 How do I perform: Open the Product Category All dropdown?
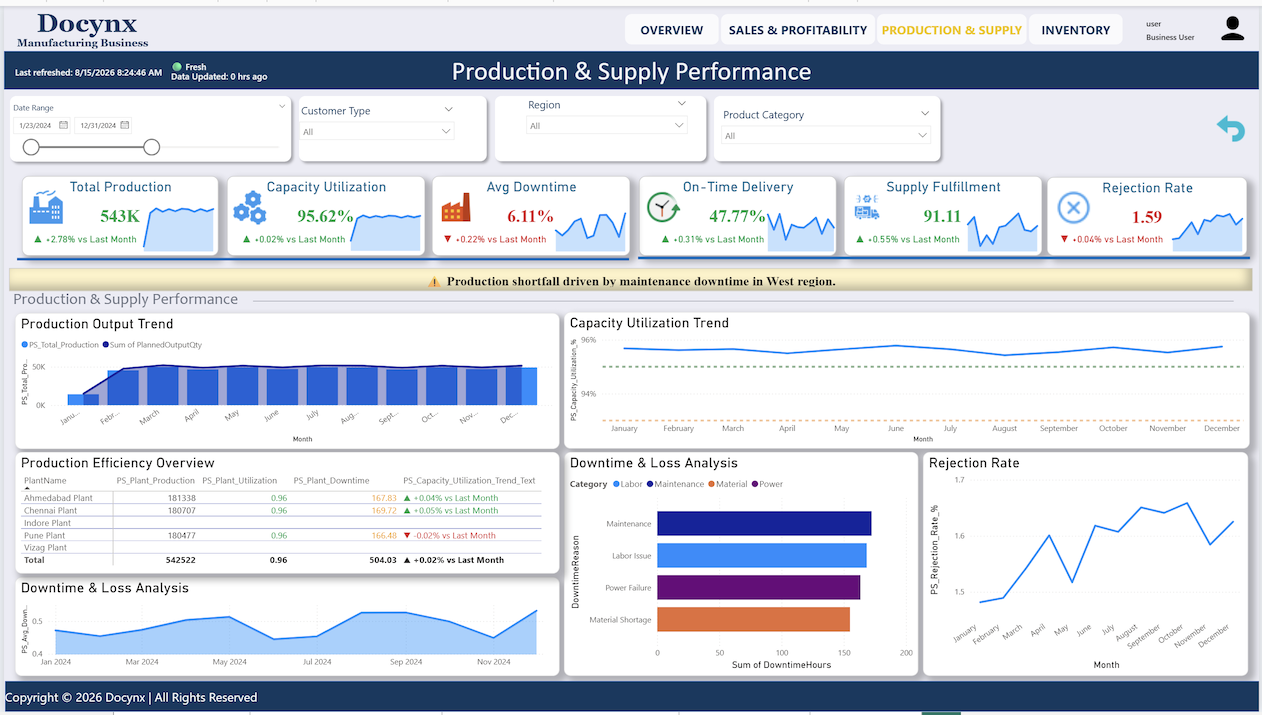(826, 135)
